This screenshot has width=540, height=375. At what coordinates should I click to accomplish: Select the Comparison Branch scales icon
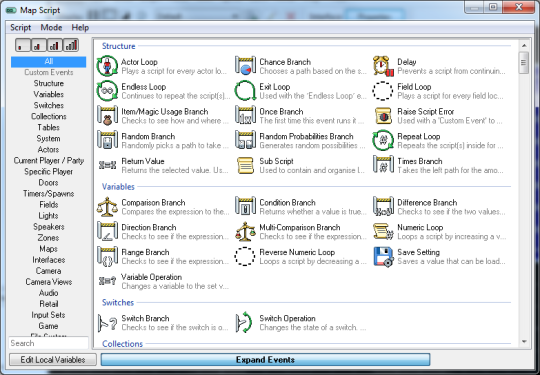(x=107, y=207)
